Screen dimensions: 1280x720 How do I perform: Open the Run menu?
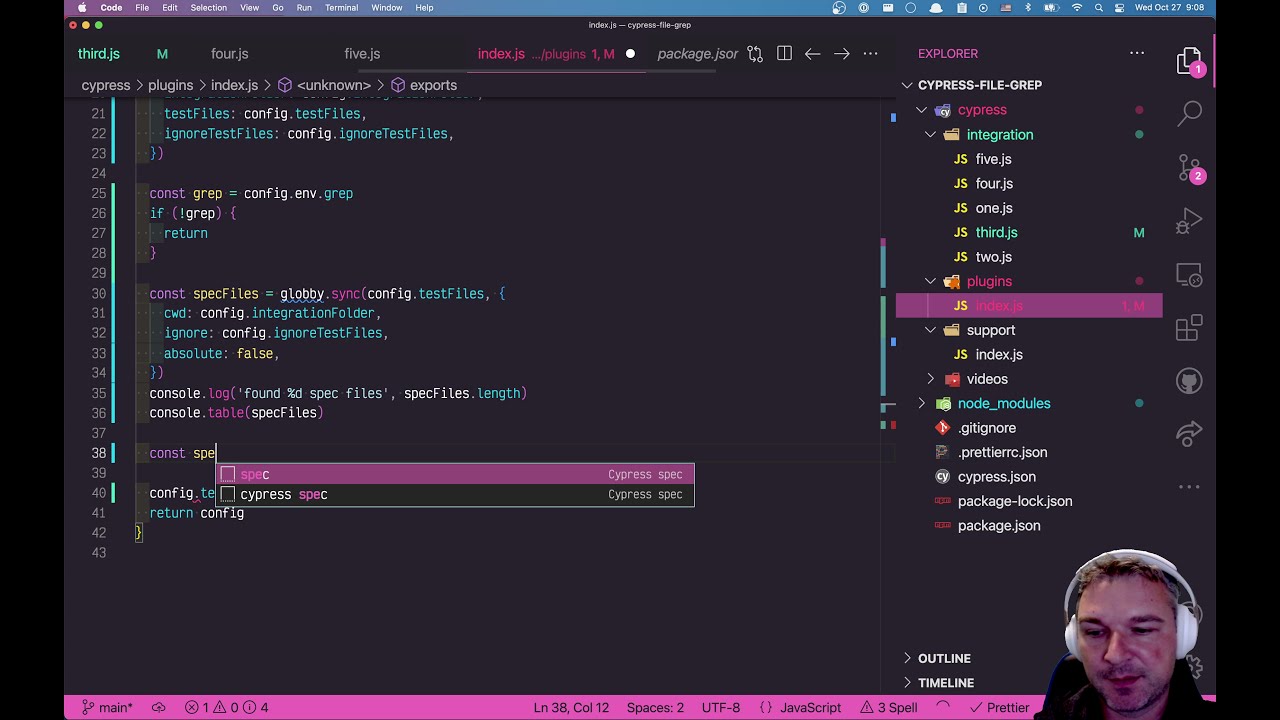tap(304, 8)
